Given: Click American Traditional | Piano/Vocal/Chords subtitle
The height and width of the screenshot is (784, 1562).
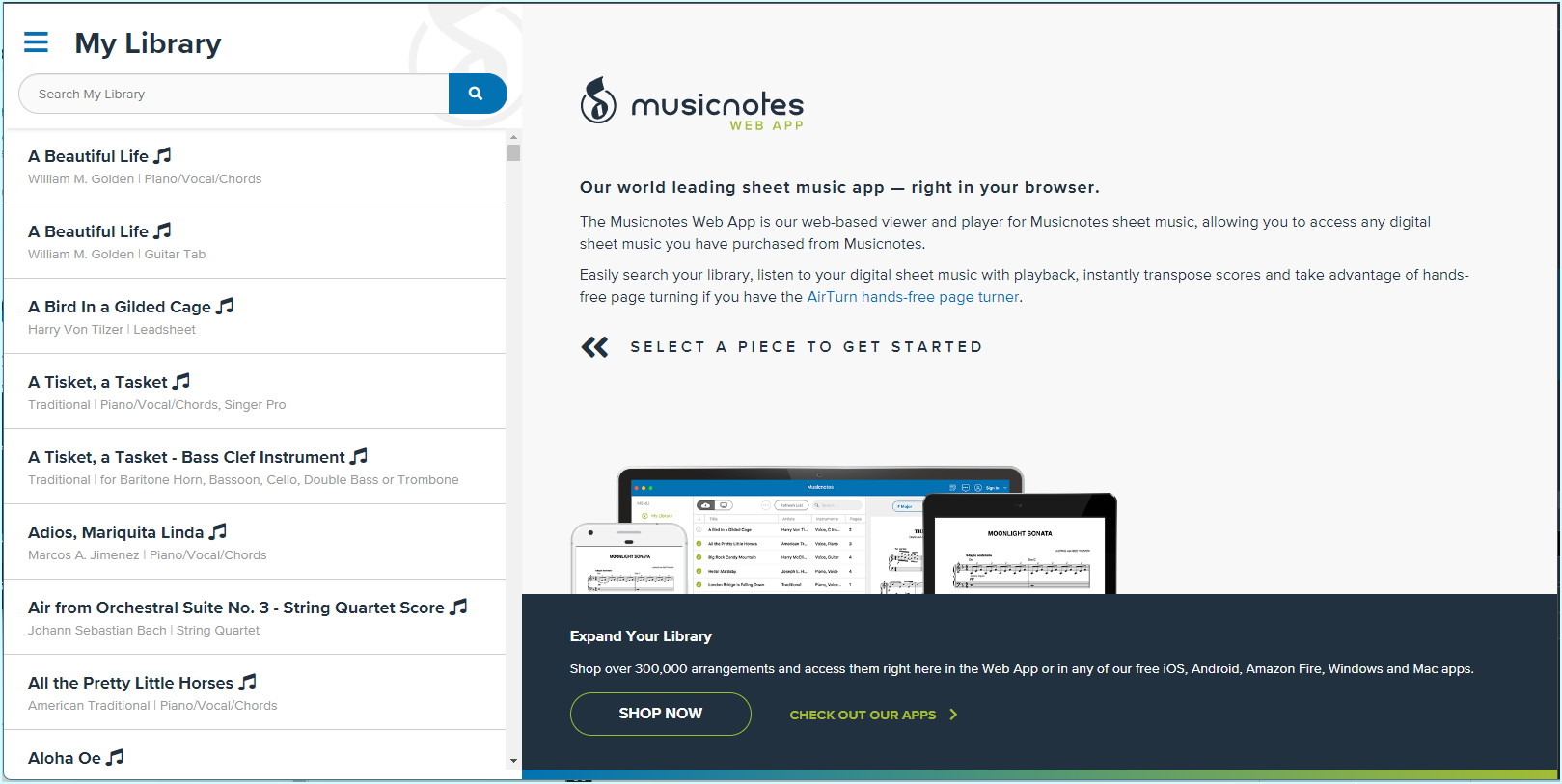Looking at the screenshot, I should pyautogui.click(x=152, y=706).
